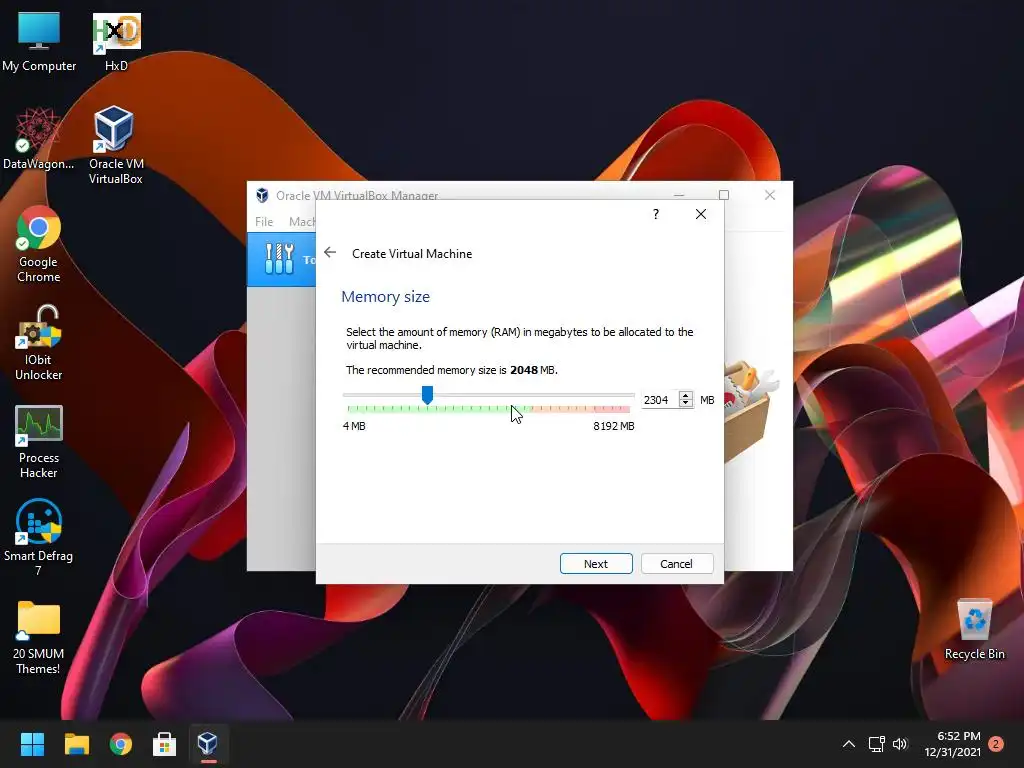Viewport: 1024px width, 768px height.
Task: Click the memory value field showing 2304
Action: pos(658,400)
